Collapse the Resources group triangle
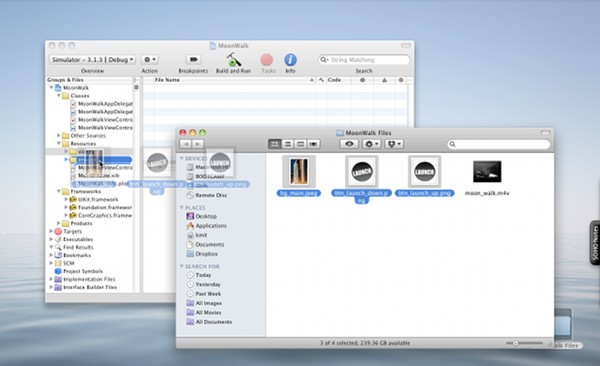Viewport: 600px width, 366px height. [59, 144]
